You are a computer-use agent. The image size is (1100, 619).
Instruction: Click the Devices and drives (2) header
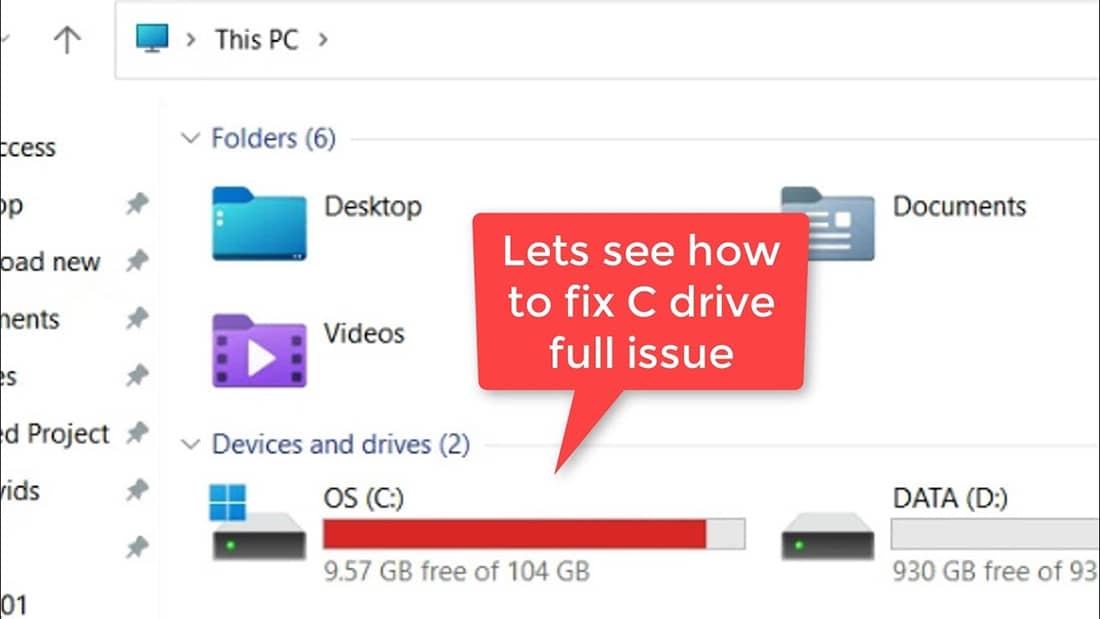click(341, 444)
